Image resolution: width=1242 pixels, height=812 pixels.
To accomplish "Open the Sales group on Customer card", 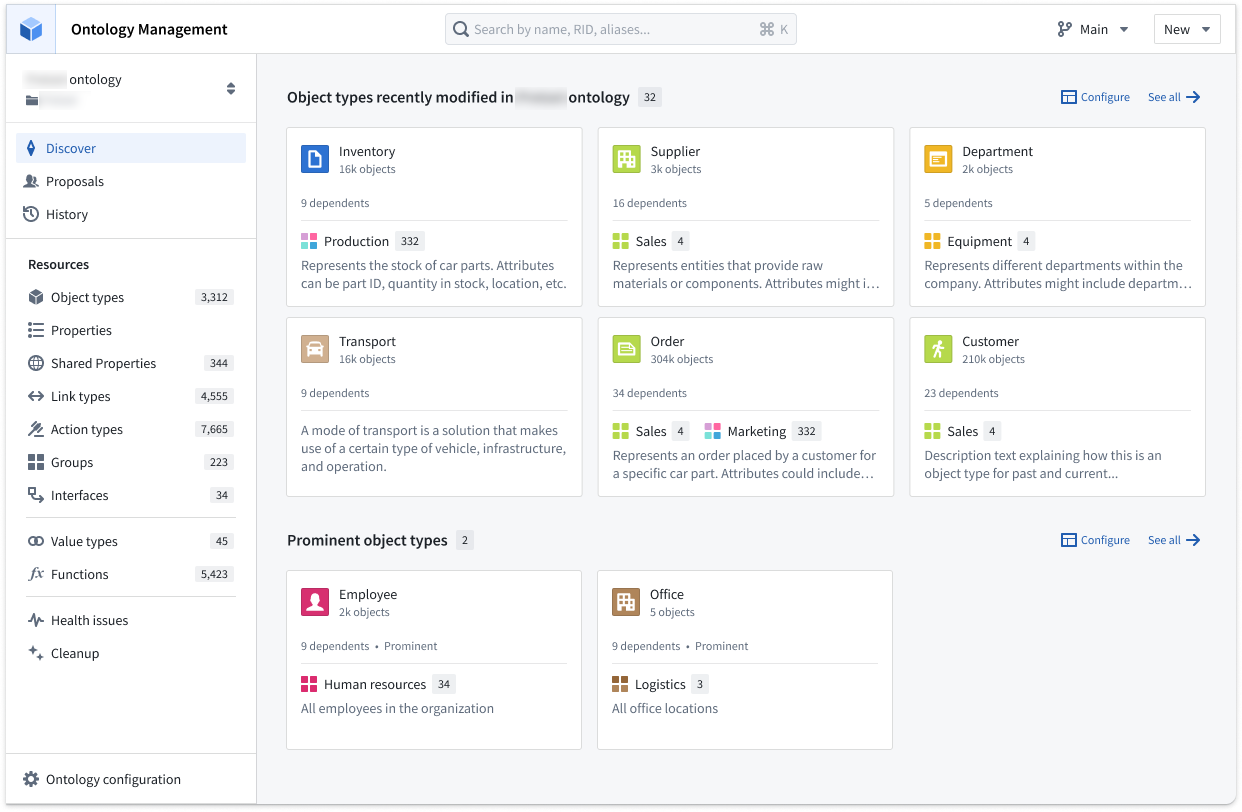I will (x=962, y=431).
